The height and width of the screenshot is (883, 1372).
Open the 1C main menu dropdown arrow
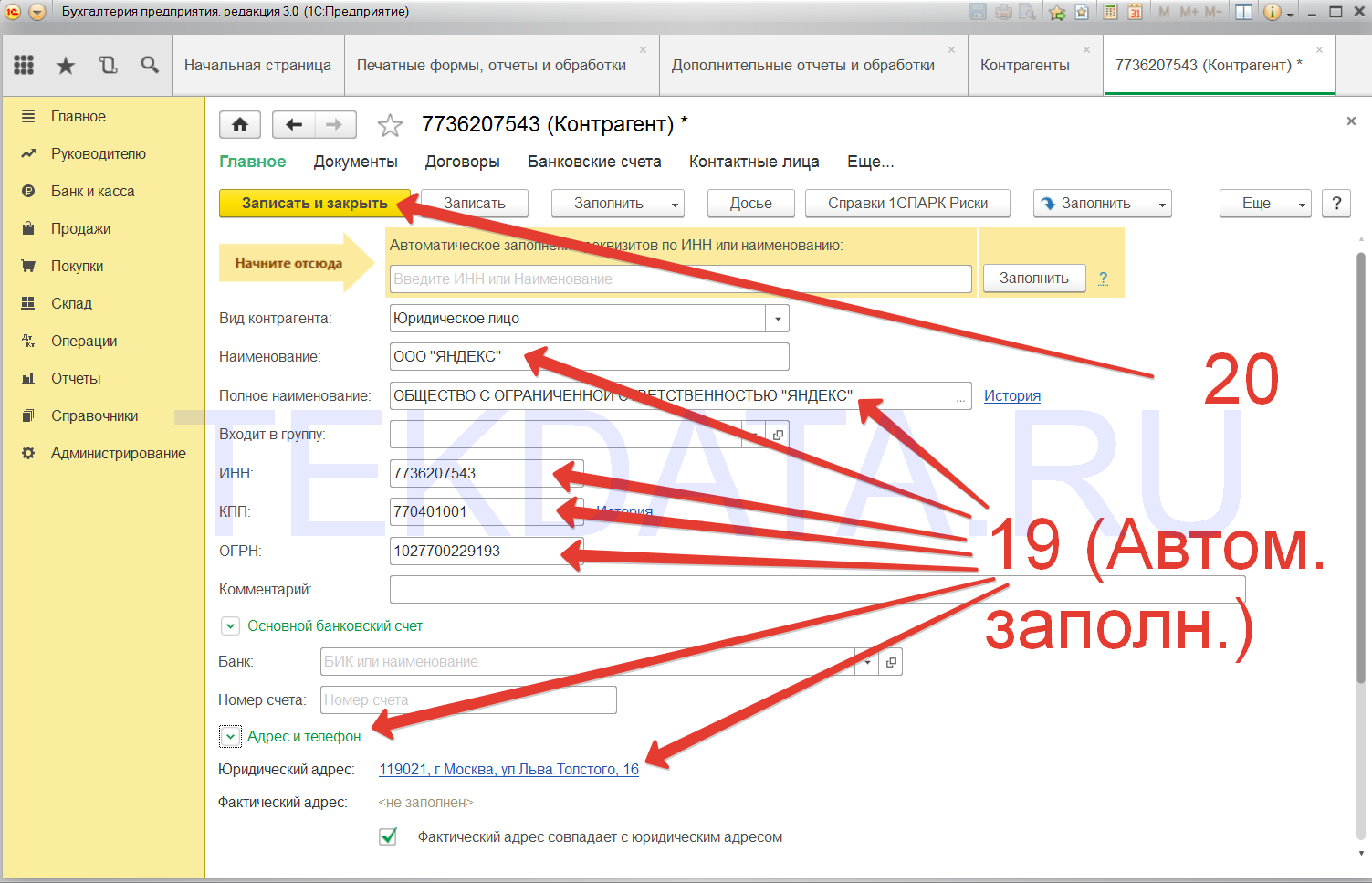point(37,12)
